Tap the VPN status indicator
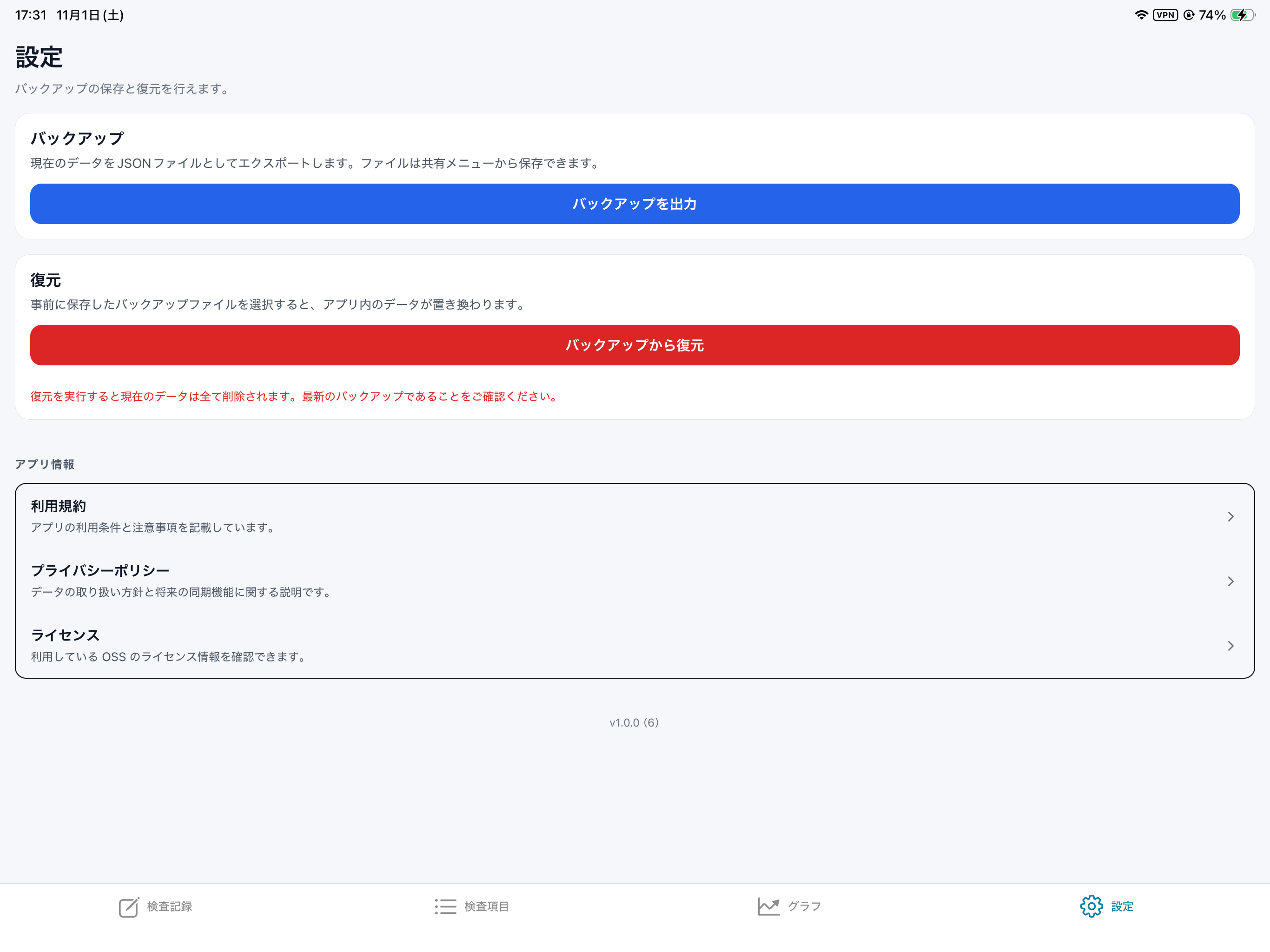 click(x=1165, y=15)
